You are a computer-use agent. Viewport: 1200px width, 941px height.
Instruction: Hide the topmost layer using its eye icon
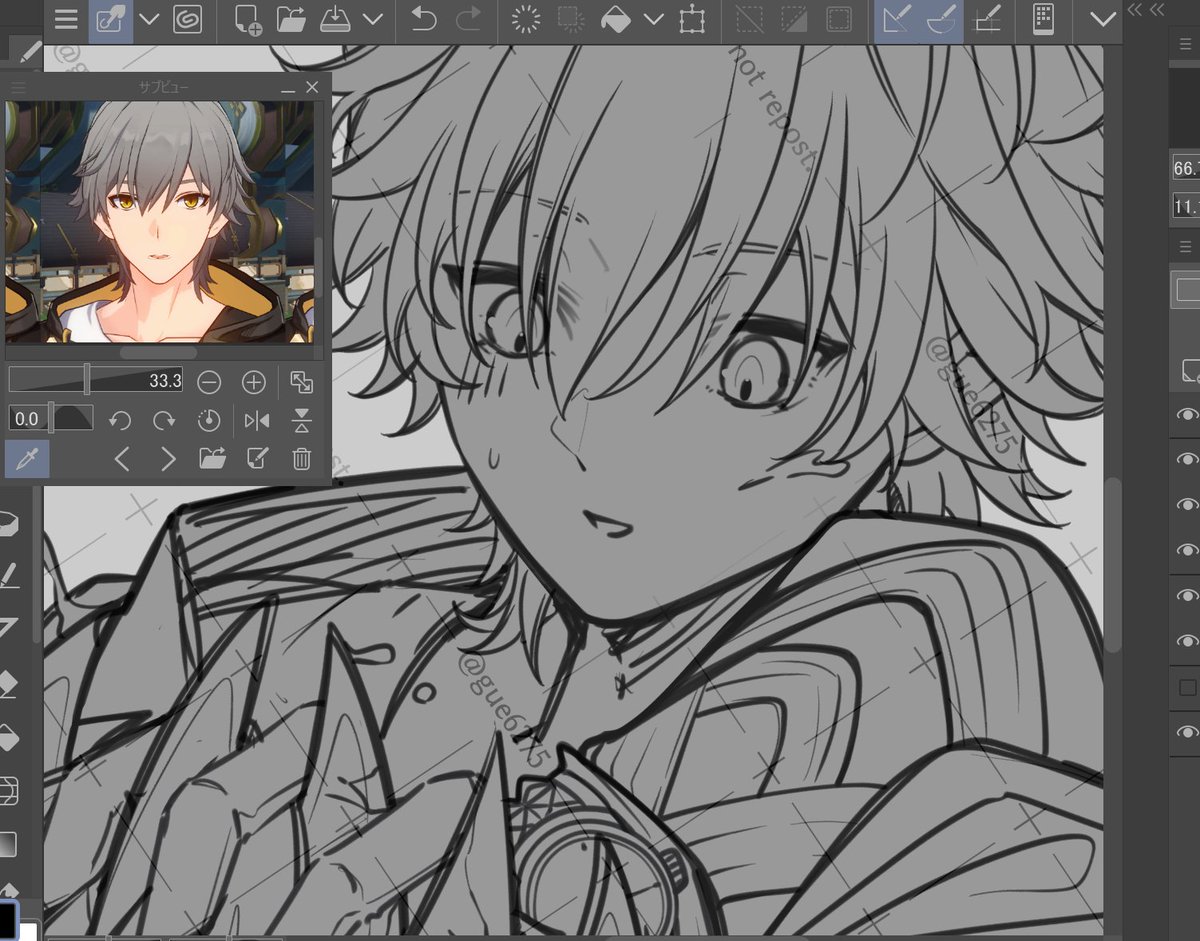point(1187,415)
